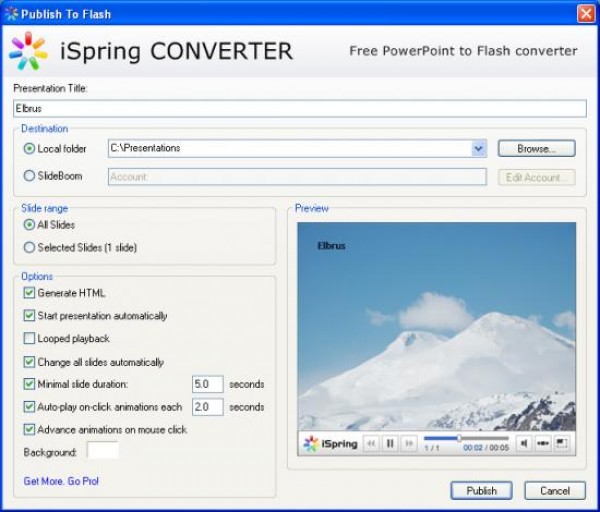600x512 pixels.
Task: Uncheck the Generate HTML checkbox
Action: (x=29, y=293)
